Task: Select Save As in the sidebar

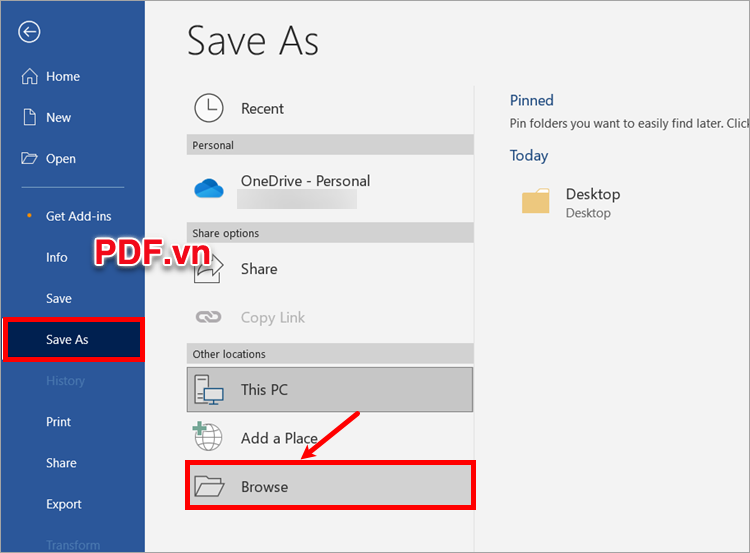Action: tap(73, 340)
